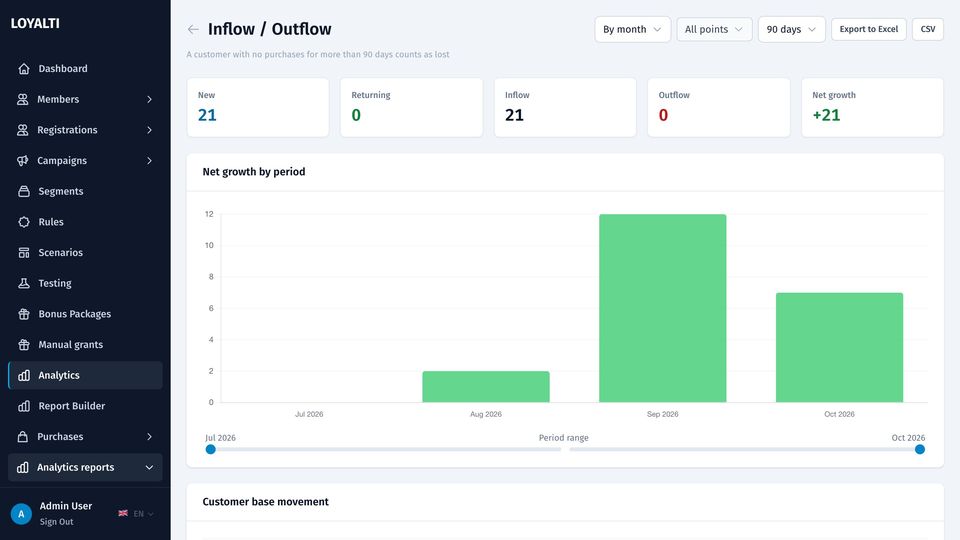Click the Bonus Packages gift icon

tap(24, 314)
